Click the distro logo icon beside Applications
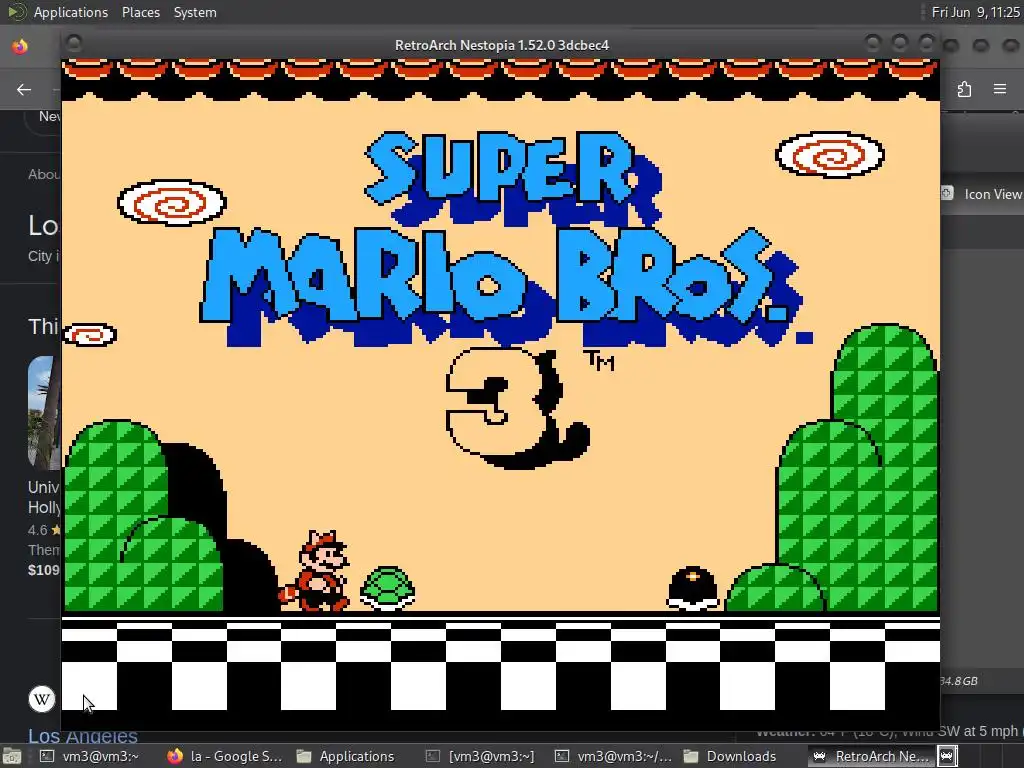This screenshot has width=1024, height=768. (16, 12)
